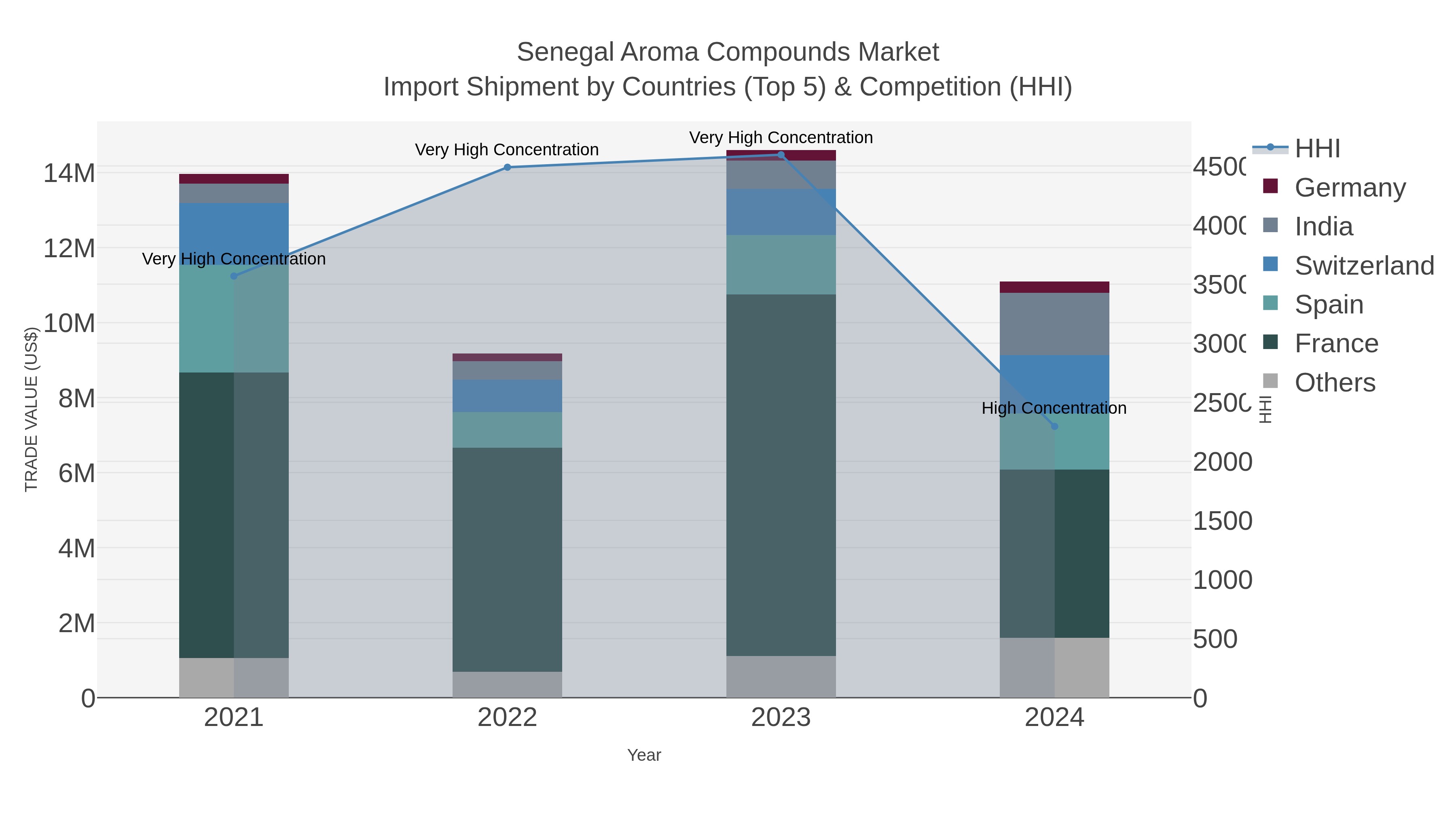Click the 2021 x-axis label
1456x819 pixels.
(234, 718)
